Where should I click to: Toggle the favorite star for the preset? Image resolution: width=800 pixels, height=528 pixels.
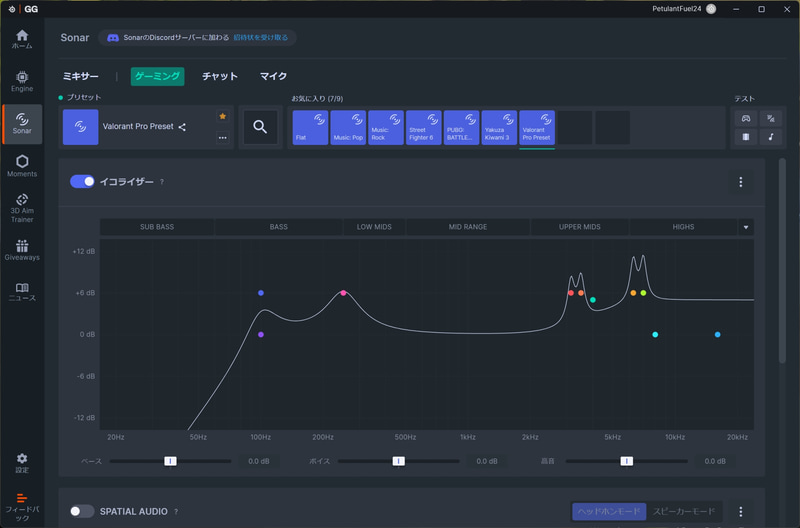222,116
